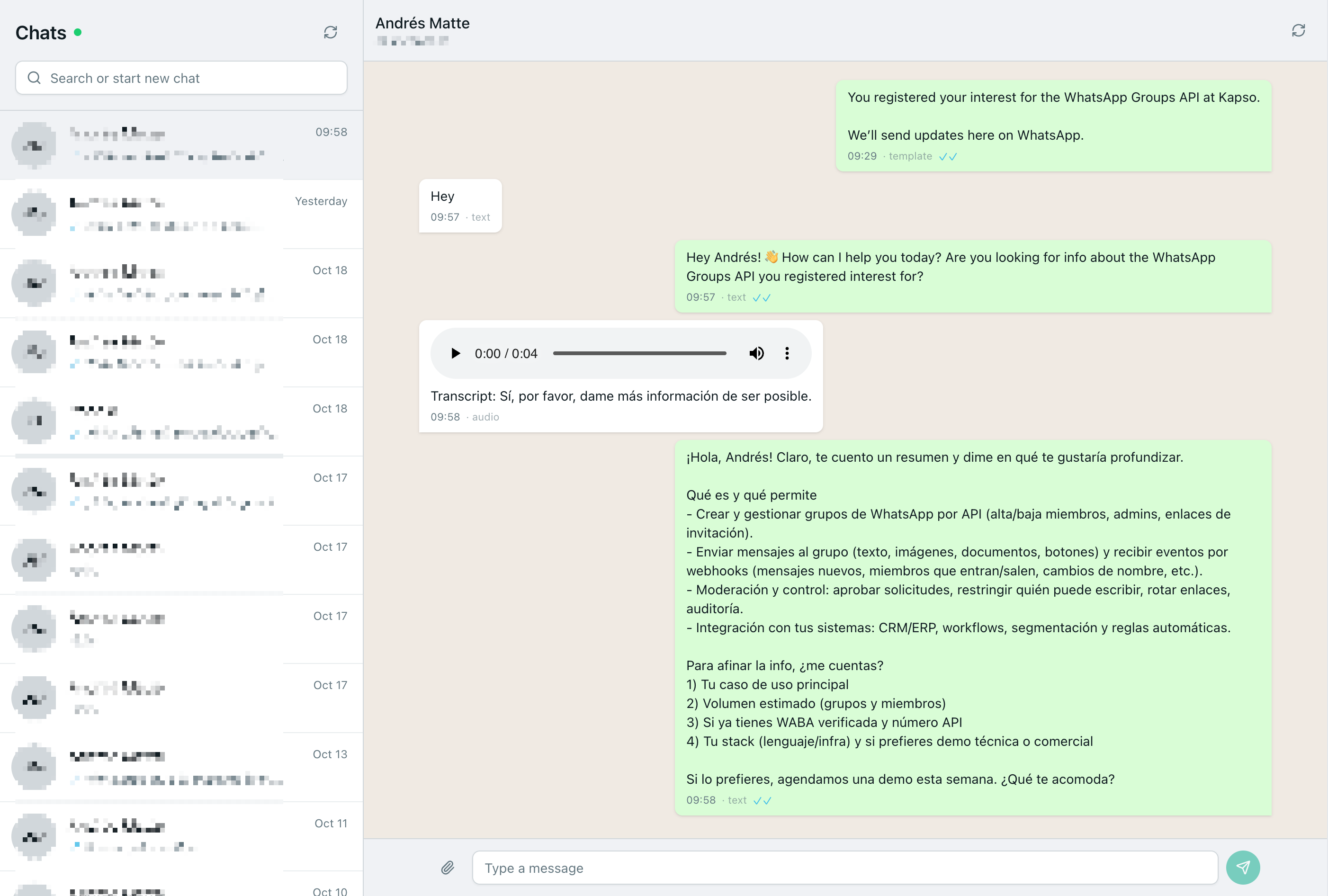Click the Hey message bubble from Andrés
The width and height of the screenshot is (1328, 896).
pos(459,206)
